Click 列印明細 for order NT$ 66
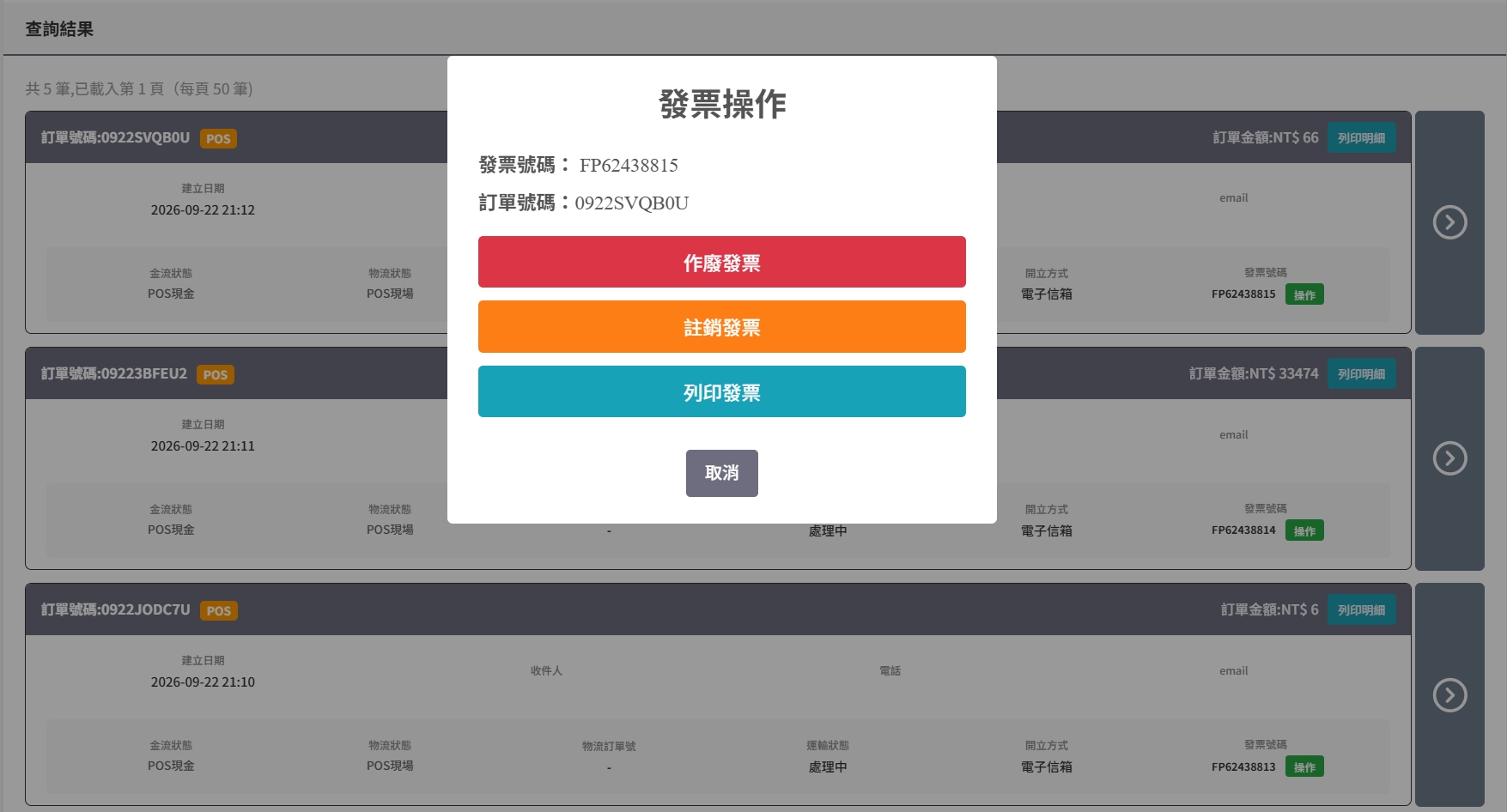Viewport: 1507px width, 812px height. [x=1361, y=137]
